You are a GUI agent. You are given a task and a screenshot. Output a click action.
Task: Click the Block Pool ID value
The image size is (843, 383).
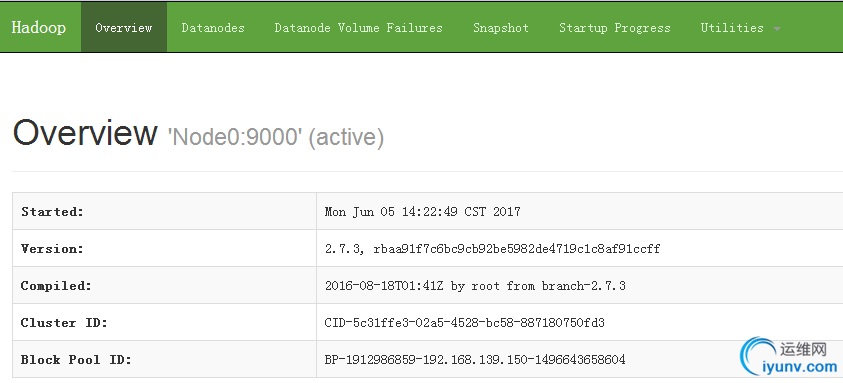pyautogui.click(x=475, y=359)
